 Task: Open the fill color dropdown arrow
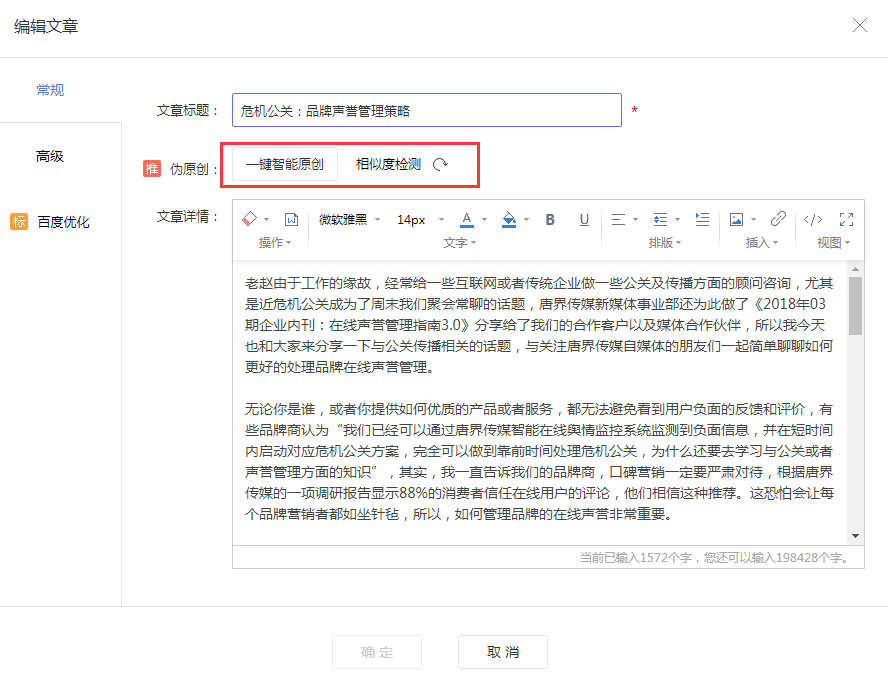click(x=526, y=220)
